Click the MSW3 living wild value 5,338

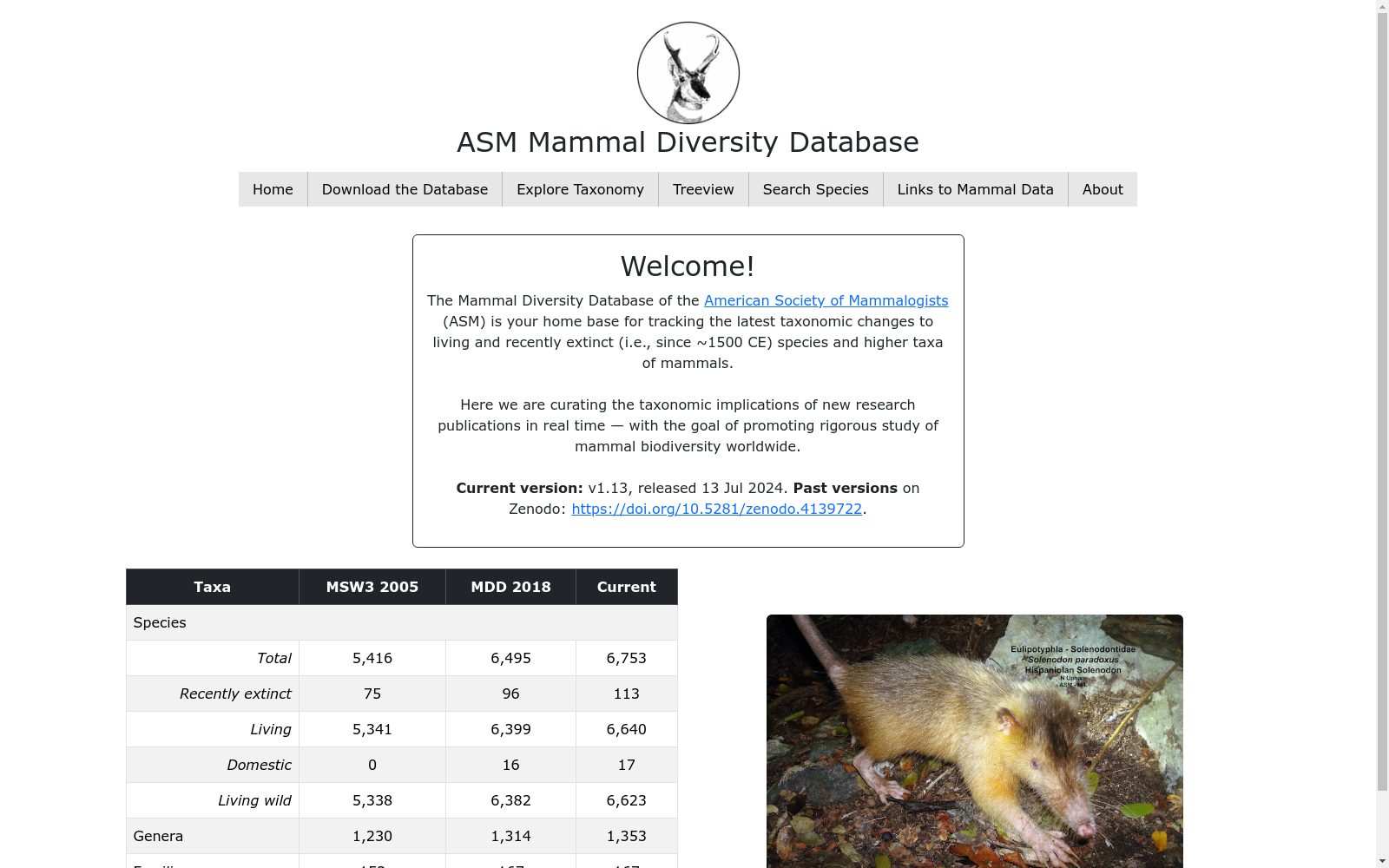click(x=372, y=800)
